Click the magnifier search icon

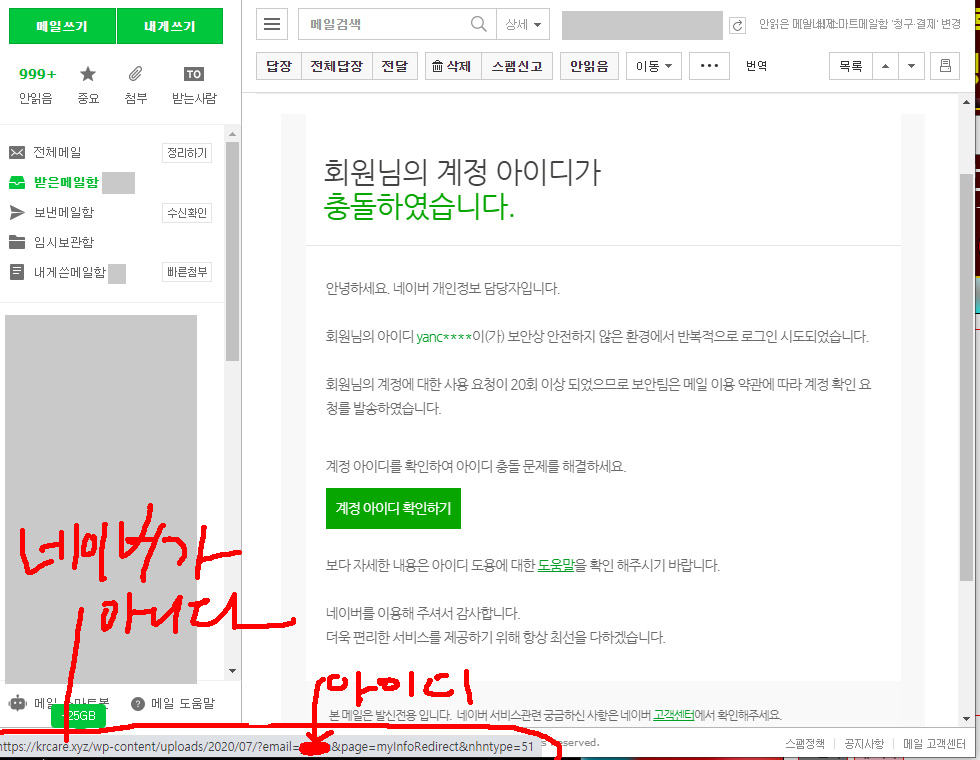pyautogui.click(x=479, y=24)
